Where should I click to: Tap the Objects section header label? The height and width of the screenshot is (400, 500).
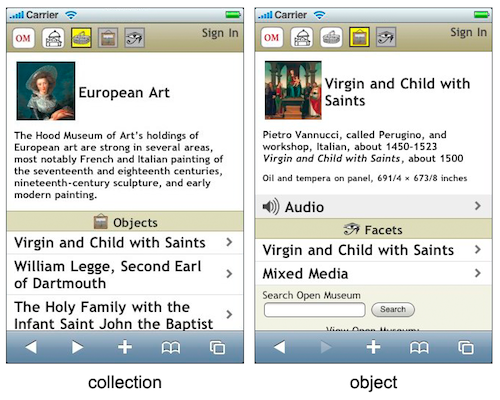click(x=135, y=222)
